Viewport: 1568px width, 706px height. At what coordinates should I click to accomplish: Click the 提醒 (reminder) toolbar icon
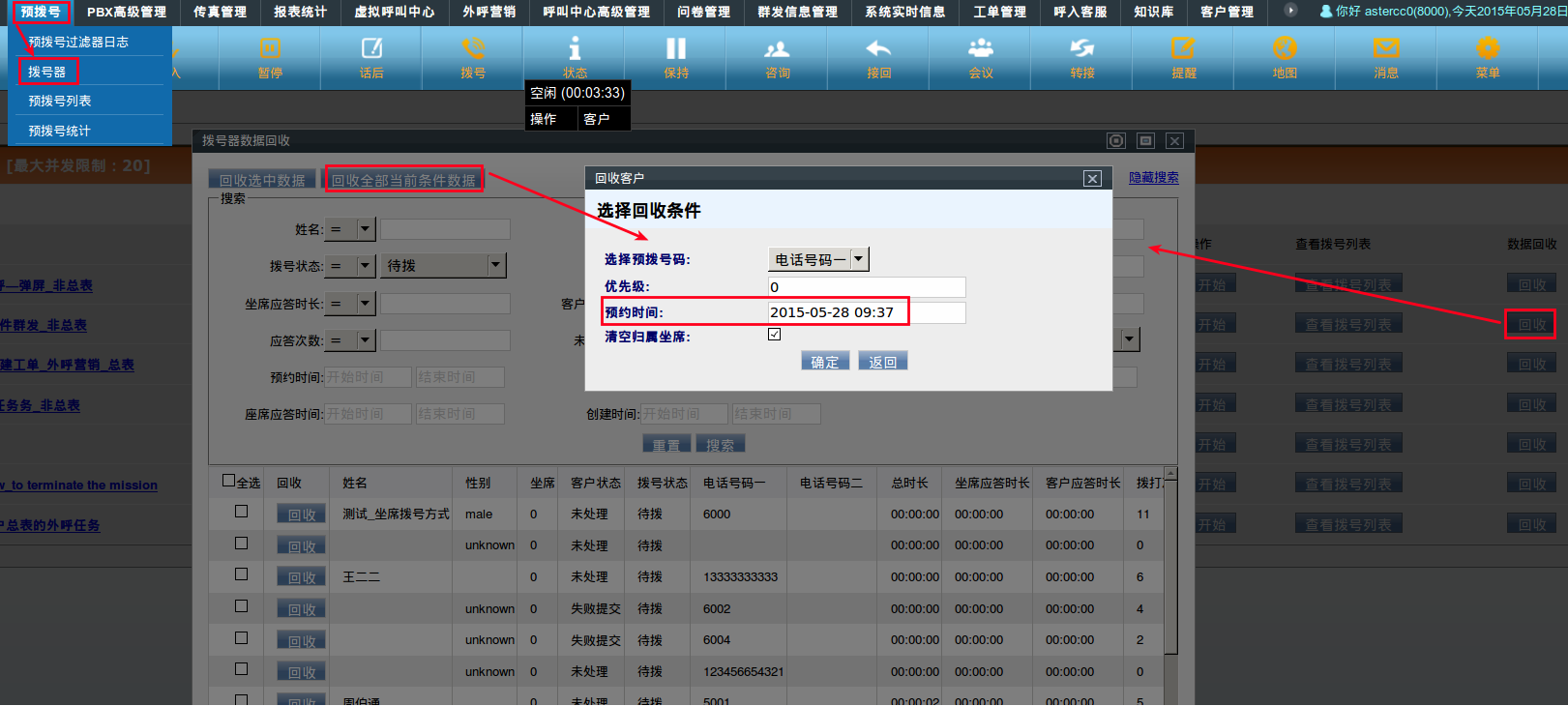click(1183, 57)
